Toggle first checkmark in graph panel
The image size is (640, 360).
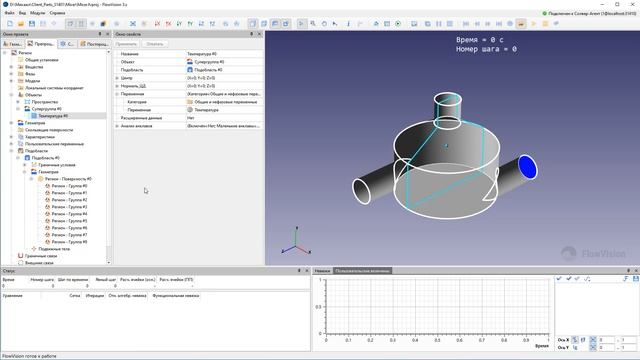(559, 278)
